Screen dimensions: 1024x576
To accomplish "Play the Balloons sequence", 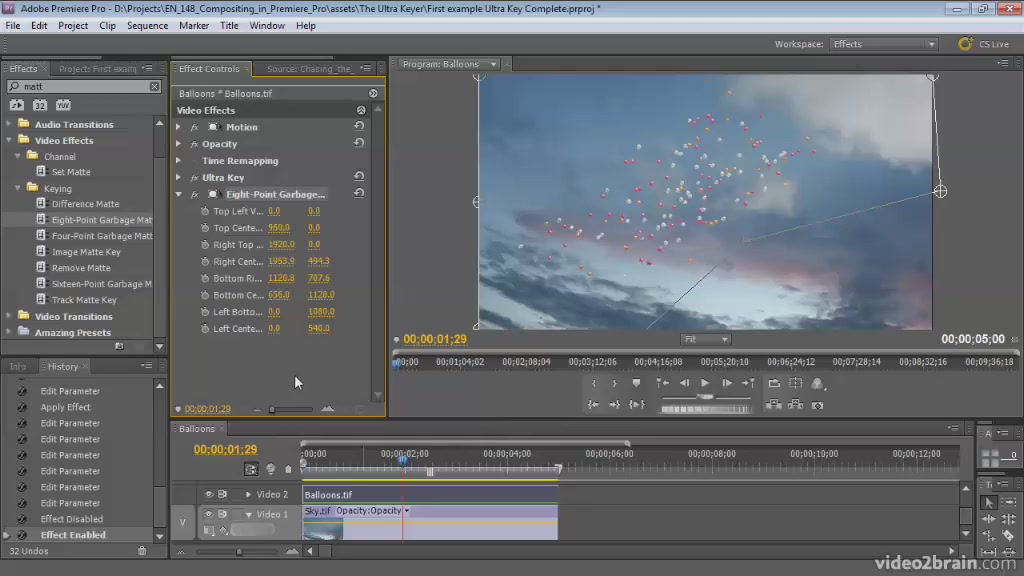I will [705, 383].
